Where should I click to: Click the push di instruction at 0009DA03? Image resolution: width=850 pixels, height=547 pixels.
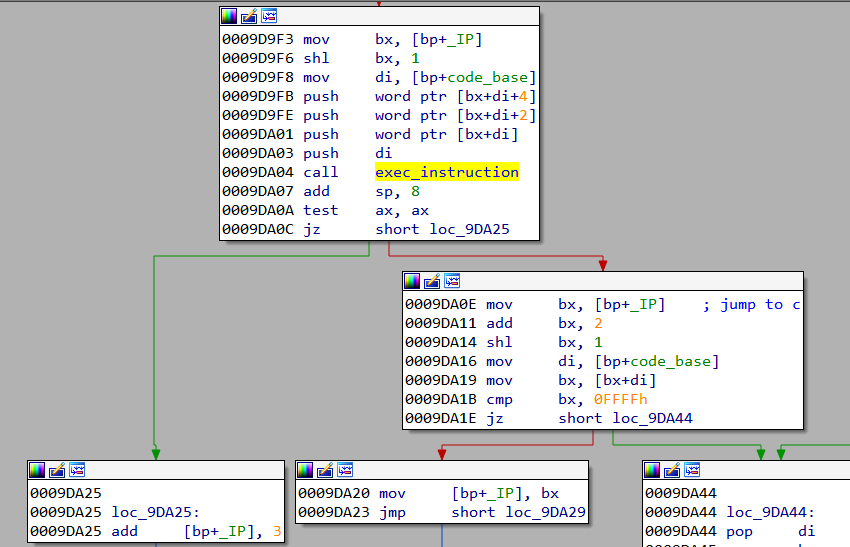pyautogui.click(x=347, y=153)
